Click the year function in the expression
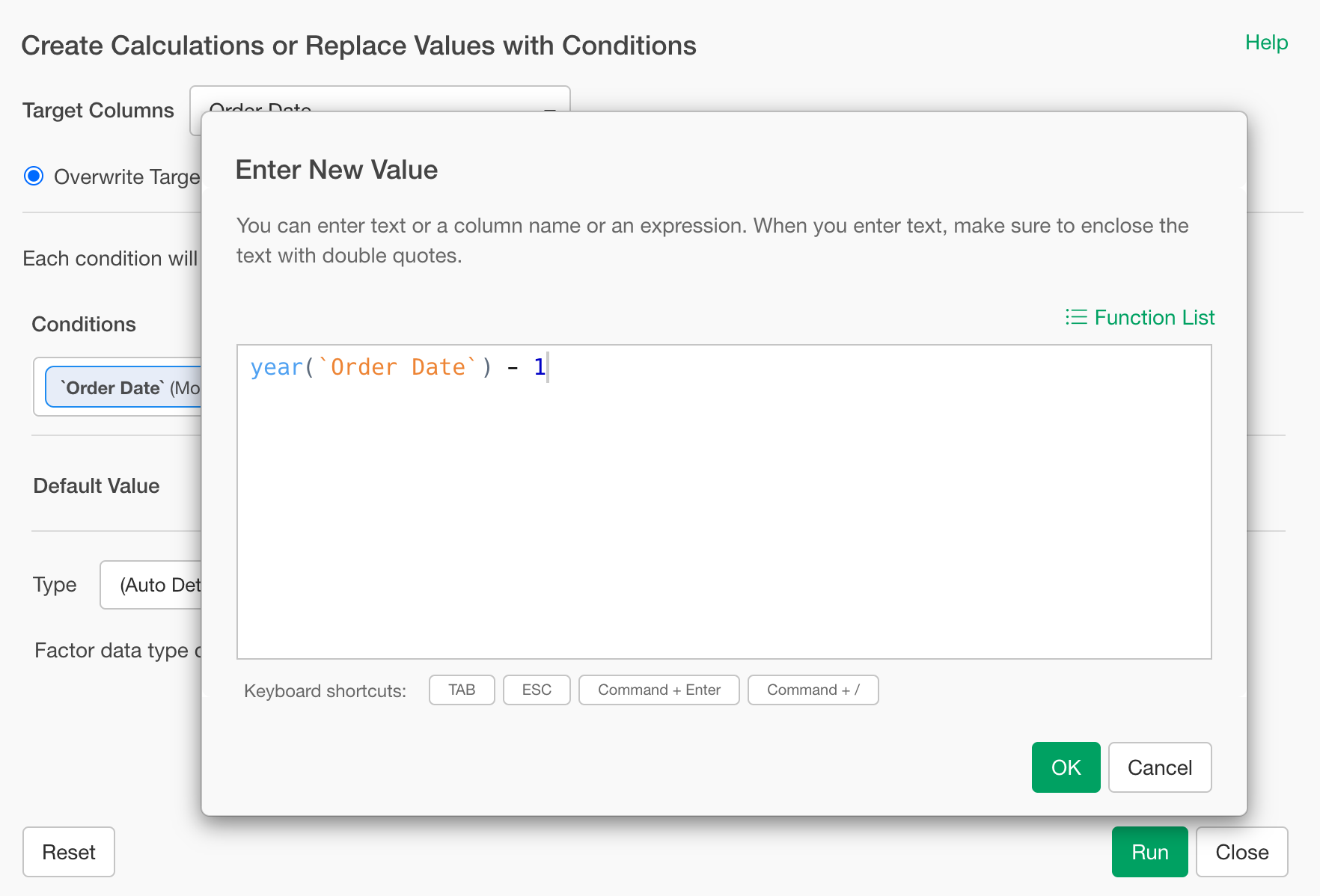Image resolution: width=1320 pixels, height=896 pixels. tap(276, 367)
